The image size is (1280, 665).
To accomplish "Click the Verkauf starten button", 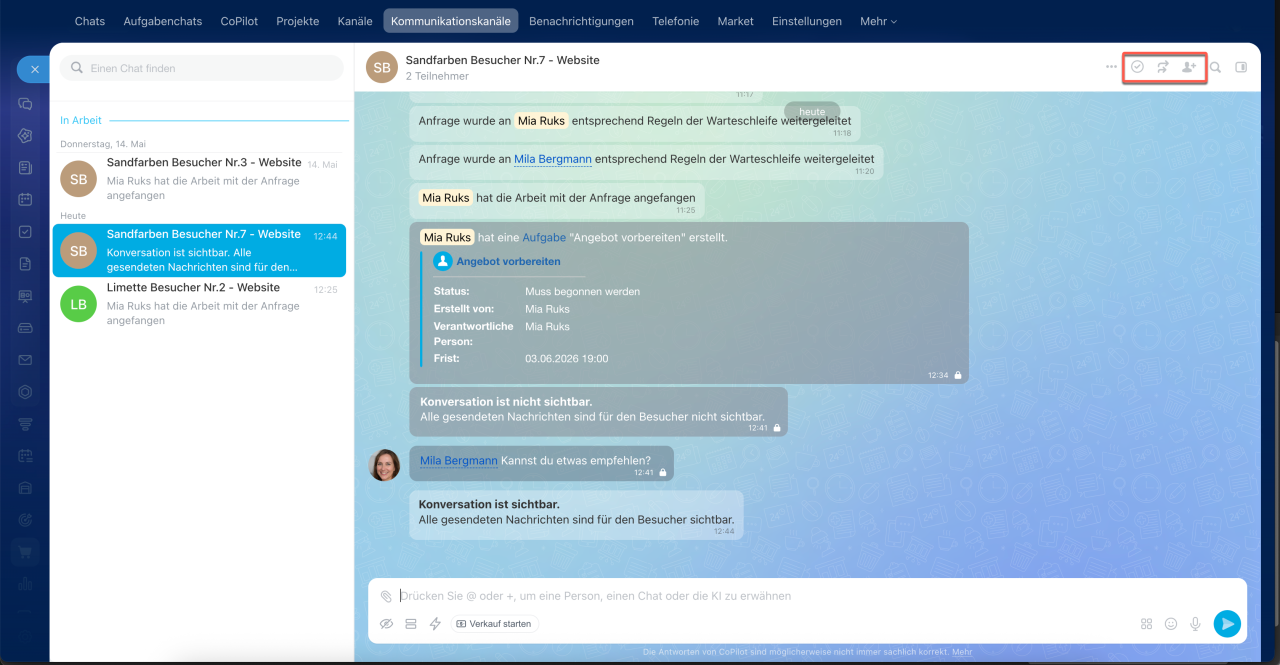I will click(495, 624).
